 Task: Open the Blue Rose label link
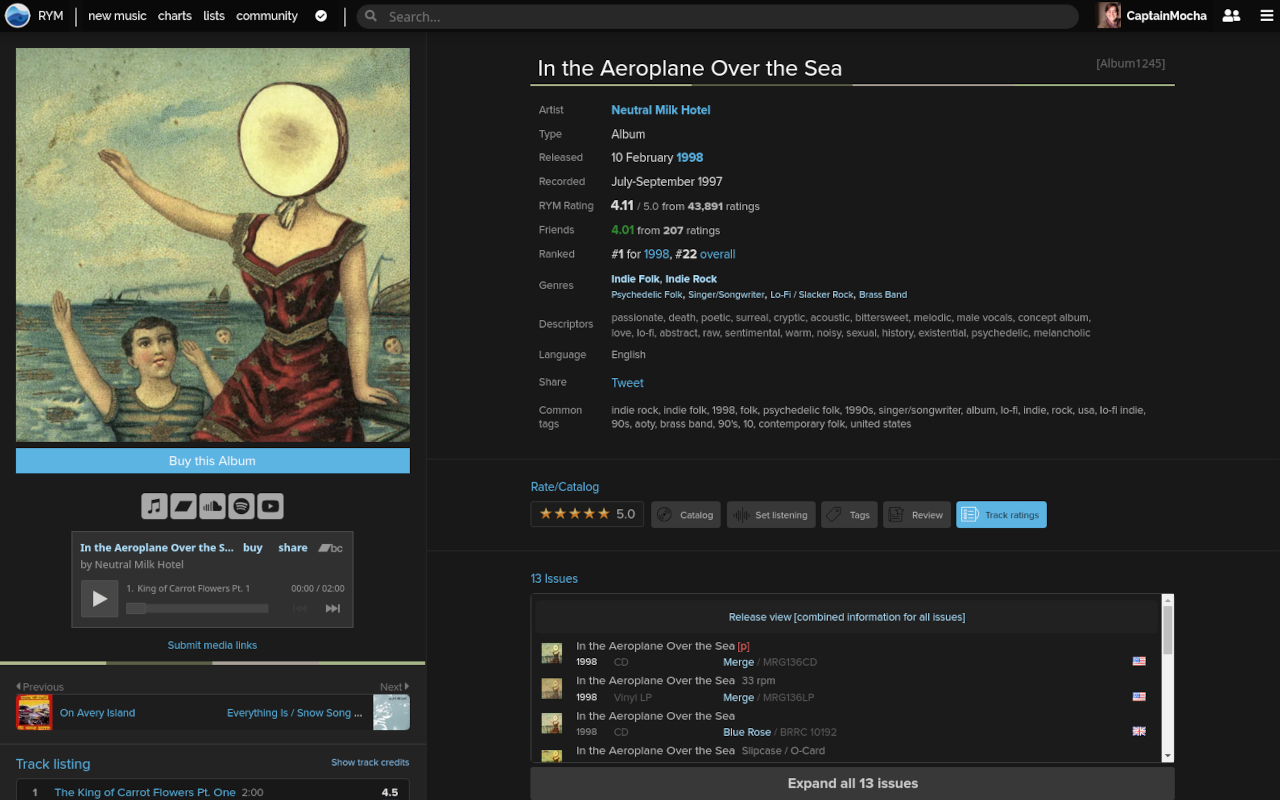(x=747, y=732)
